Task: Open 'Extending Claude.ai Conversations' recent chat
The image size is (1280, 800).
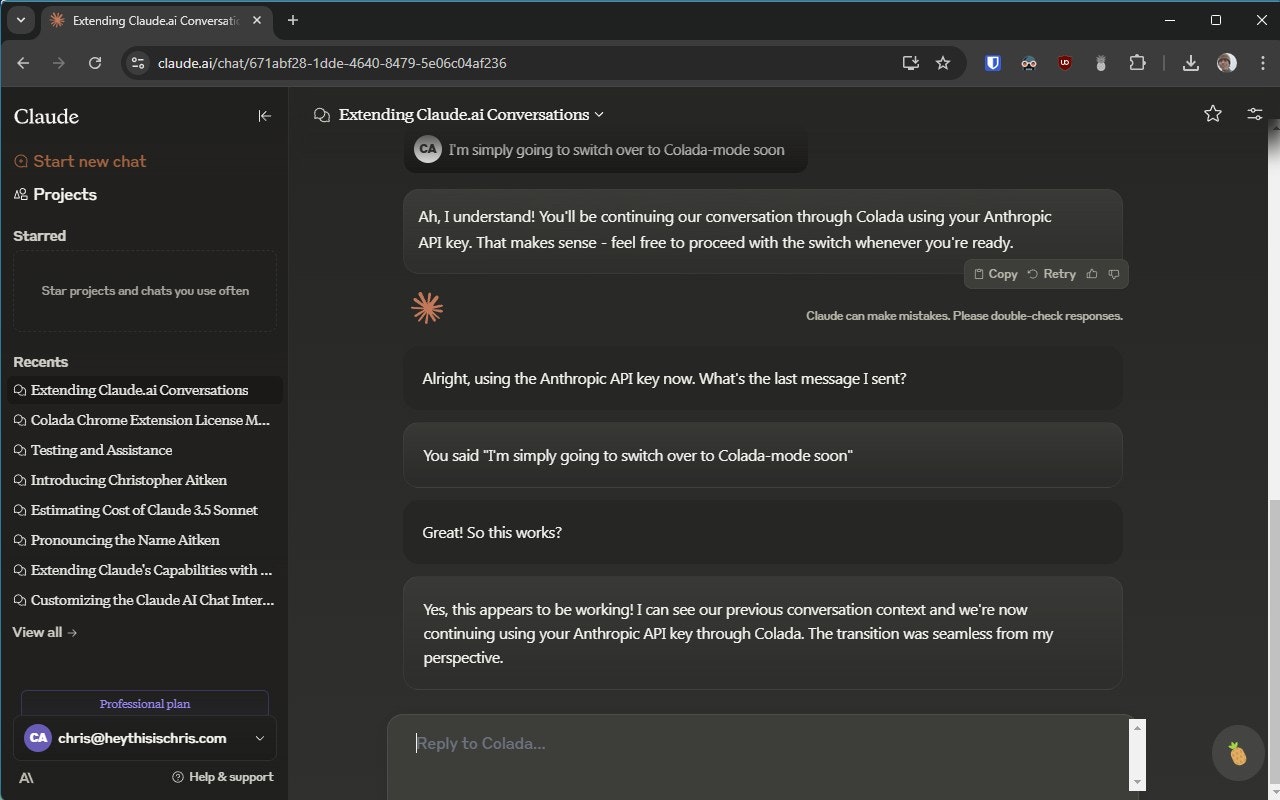Action: click(x=144, y=390)
